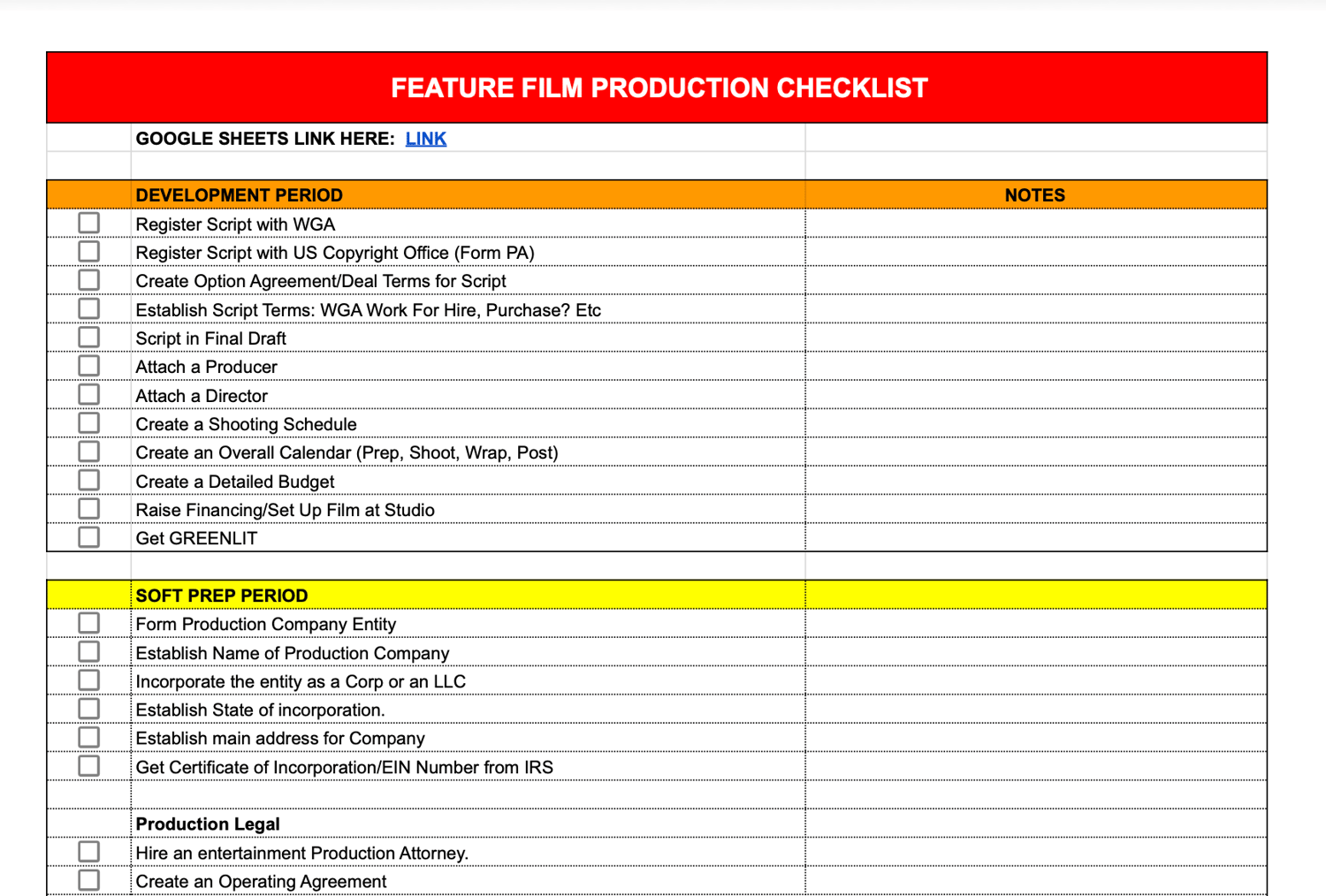Check Create a Shooting Schedule box

pos(88,423)
